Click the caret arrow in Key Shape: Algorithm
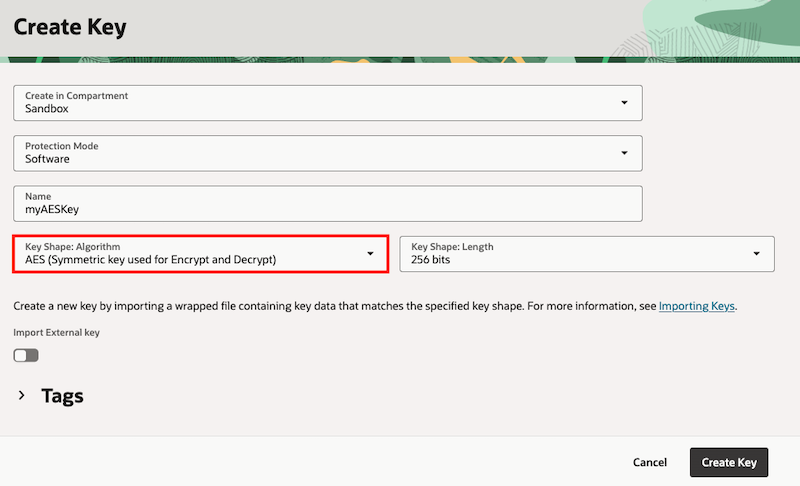Viewport: 800px width, 486px height. pos(370,254)
